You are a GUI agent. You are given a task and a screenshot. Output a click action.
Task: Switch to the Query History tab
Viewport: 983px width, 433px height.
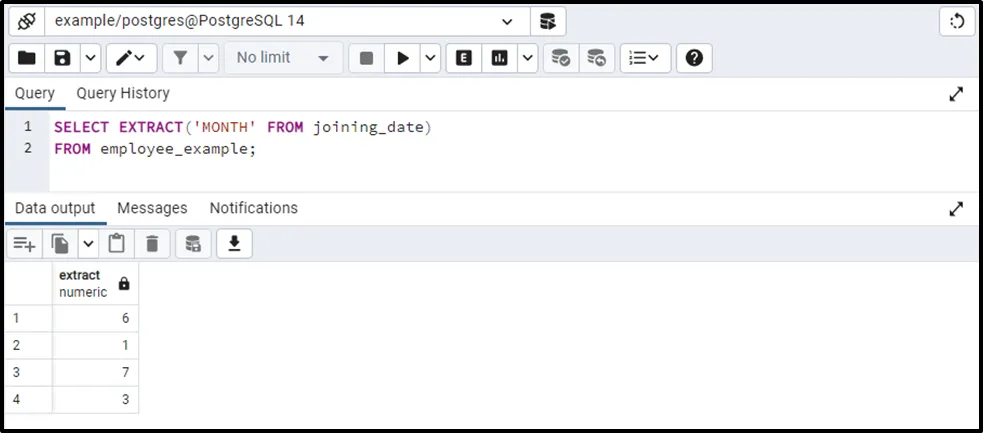point(123,93)
